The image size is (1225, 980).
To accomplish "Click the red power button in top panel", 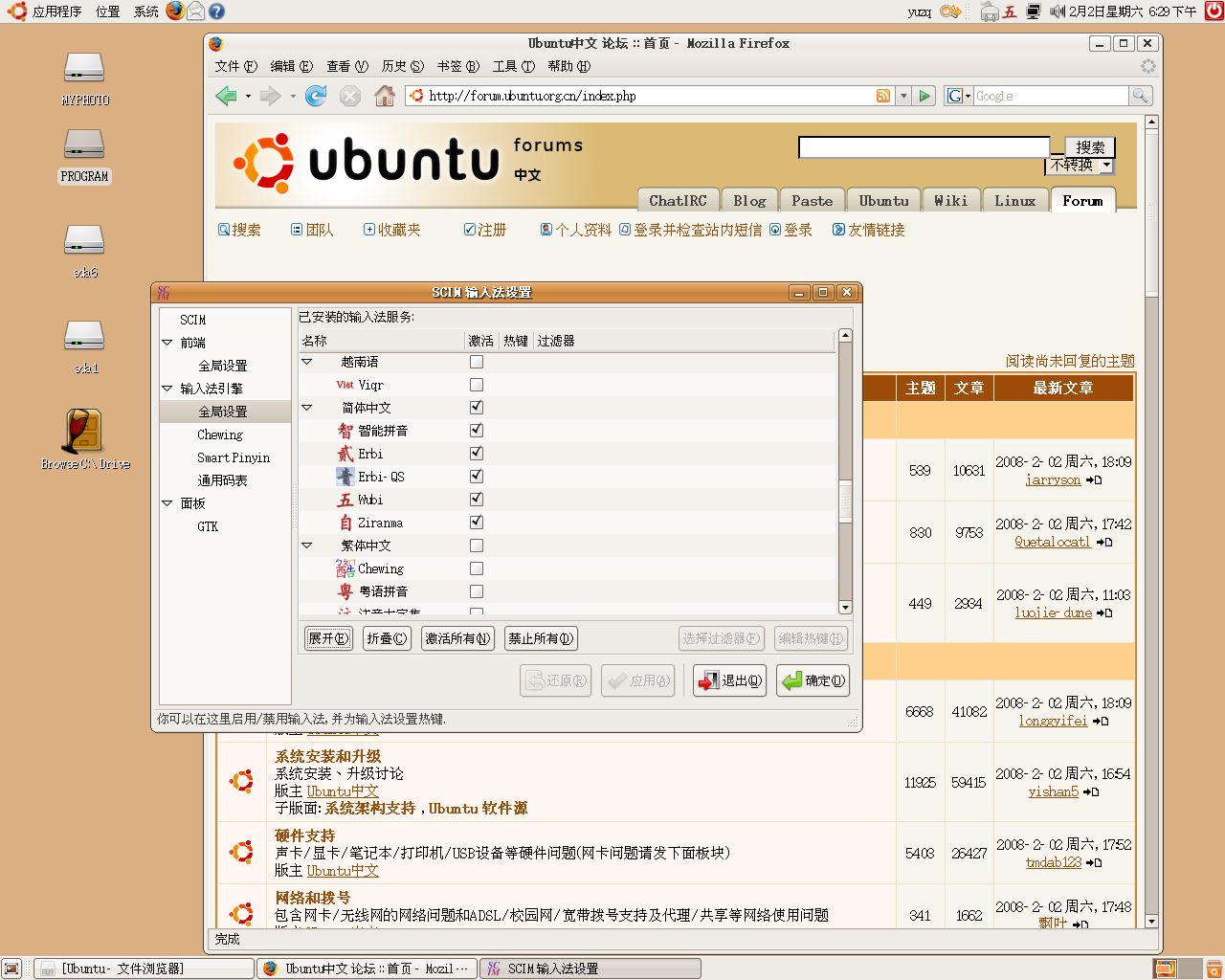I will [1214, 11].
